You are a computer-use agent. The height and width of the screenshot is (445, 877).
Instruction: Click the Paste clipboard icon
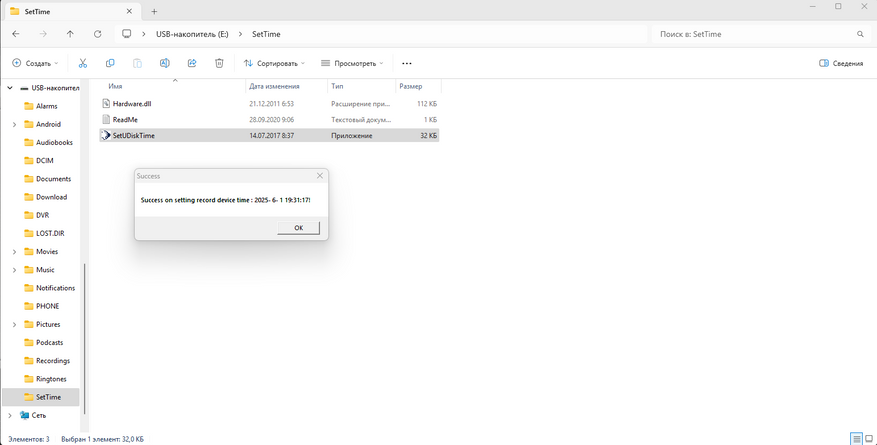tap(137, 63)
